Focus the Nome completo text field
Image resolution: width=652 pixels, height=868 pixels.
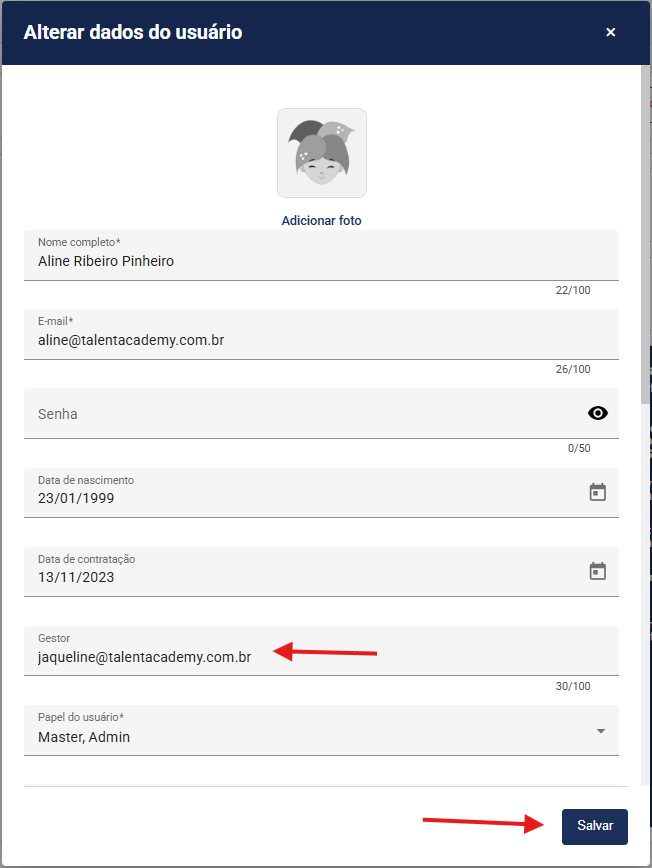[x=300, y=261]
